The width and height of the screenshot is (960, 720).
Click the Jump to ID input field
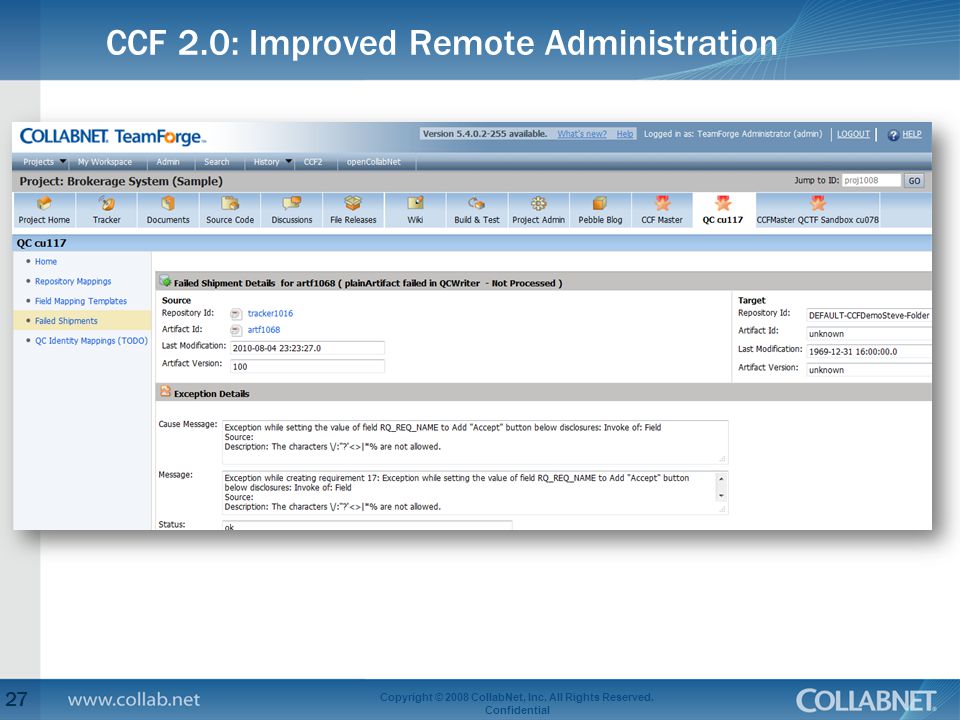tap(871, 181)
